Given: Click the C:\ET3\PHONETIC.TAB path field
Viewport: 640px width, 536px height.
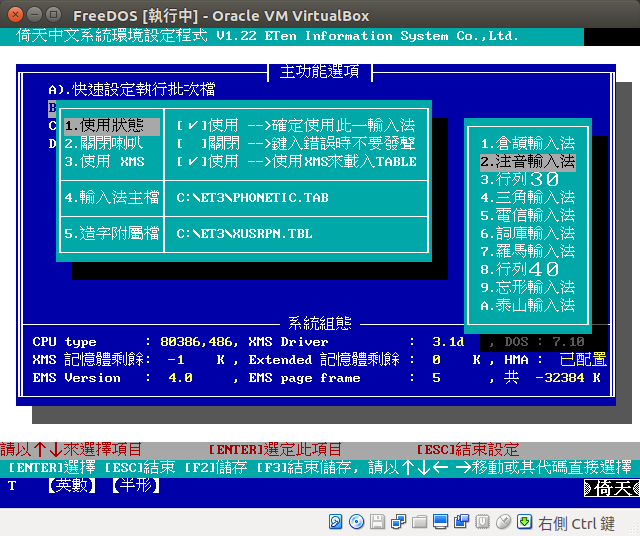Looking at the screenshot, I should coord(252,198).
